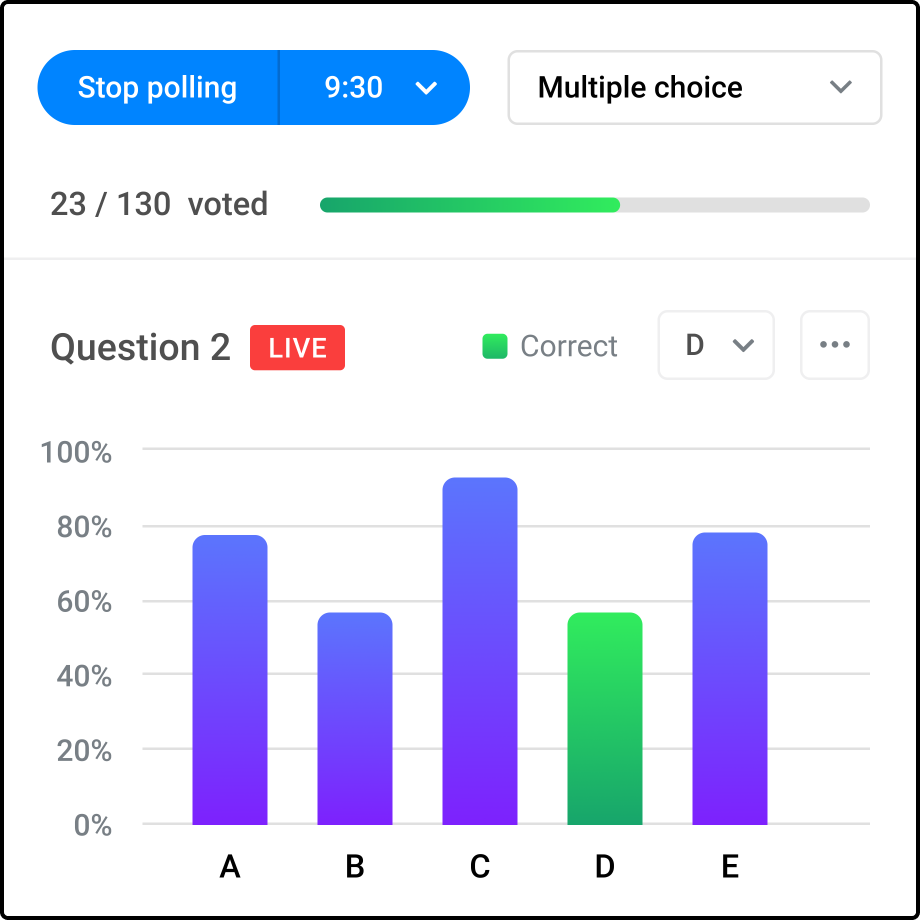Click the green correct bar D

pyautogui.click(x=605, y=718)
